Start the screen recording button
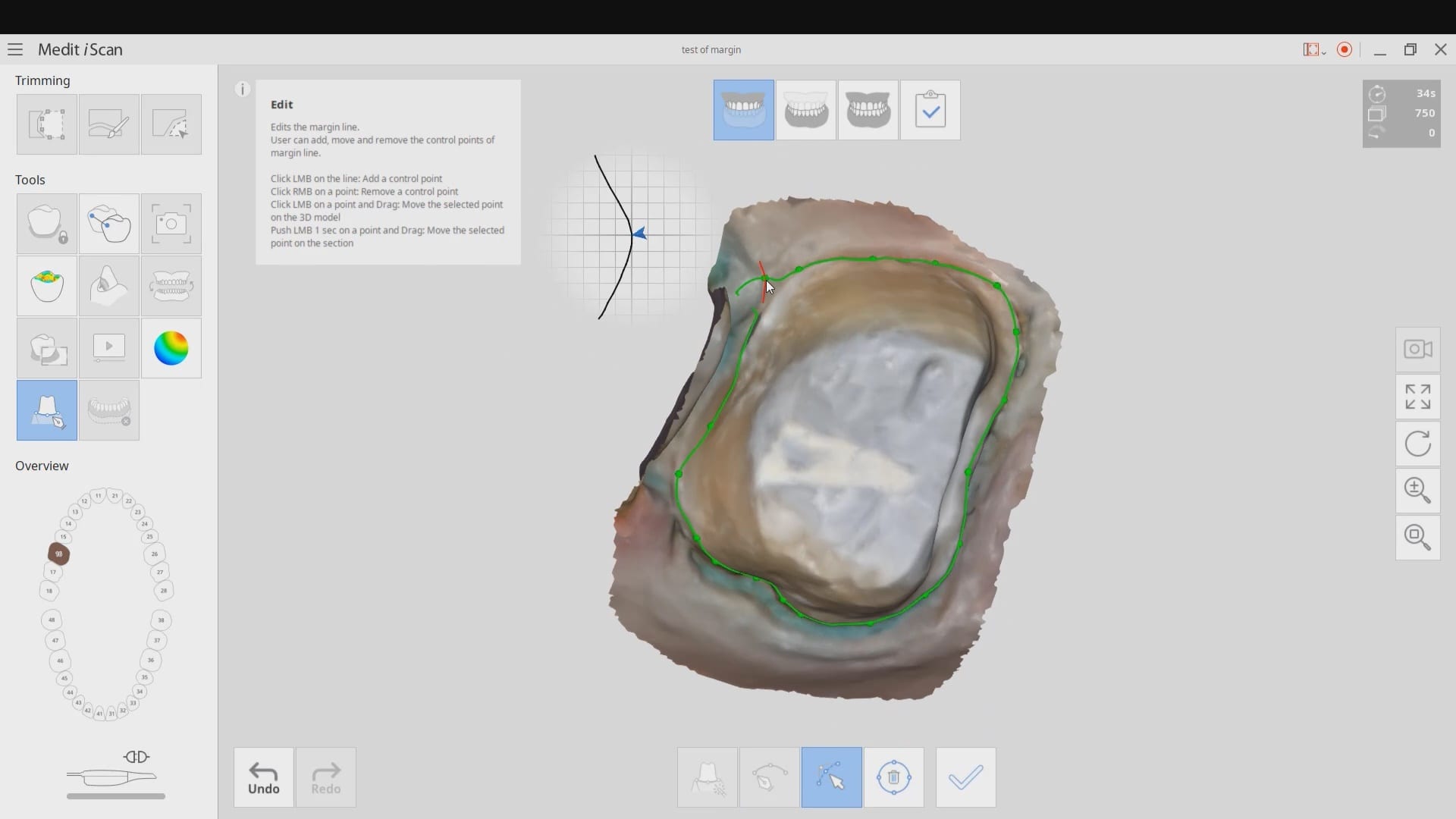The image size is (1456, 819). coord(1345,50)
